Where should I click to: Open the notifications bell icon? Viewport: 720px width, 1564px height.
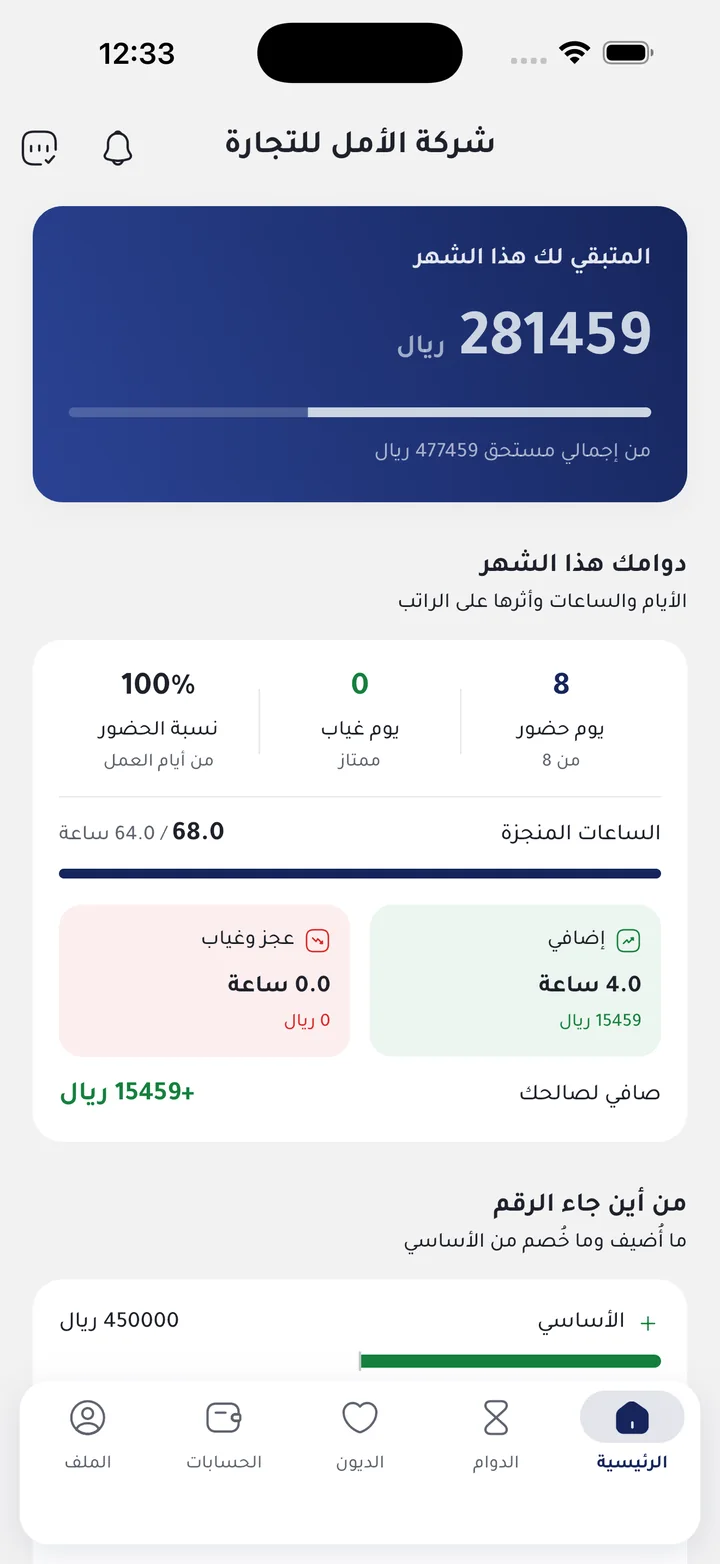118,148
